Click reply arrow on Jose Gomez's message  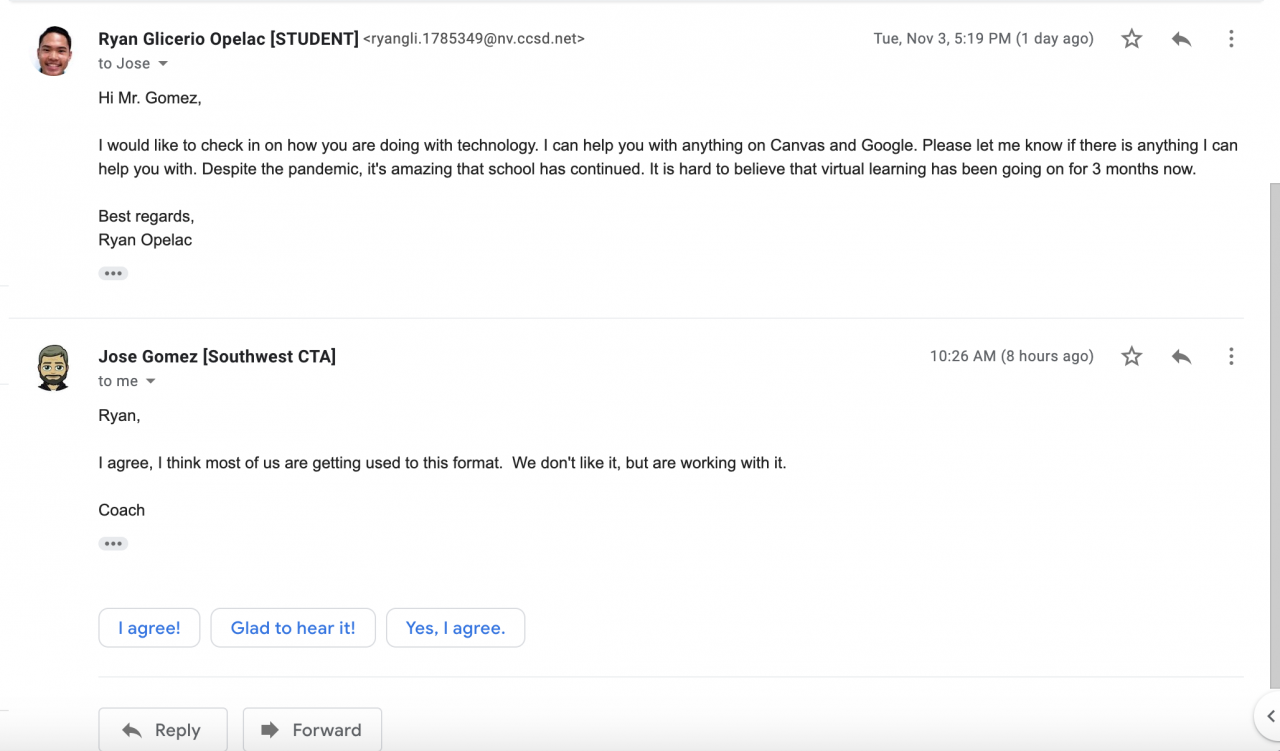[1181, 356]
